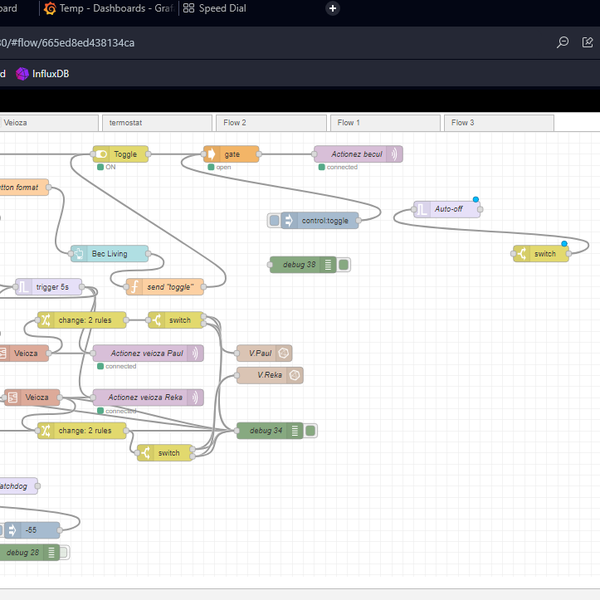Click the V.Reka node icon

294,375
